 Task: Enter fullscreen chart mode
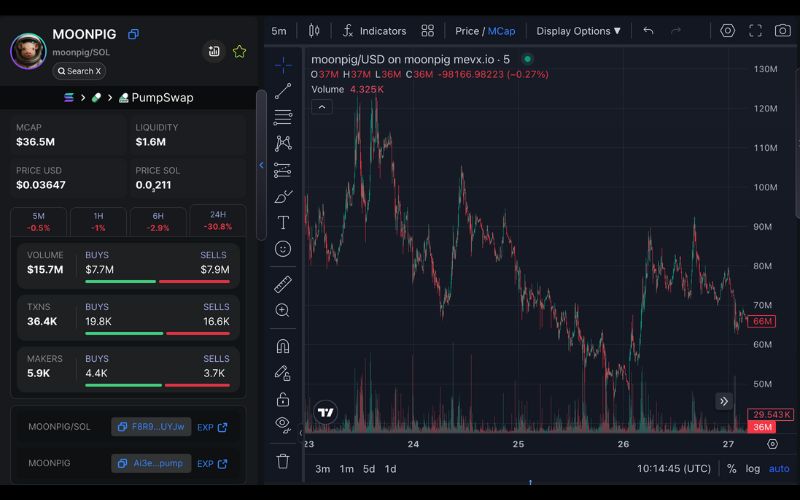click(755, 31)
